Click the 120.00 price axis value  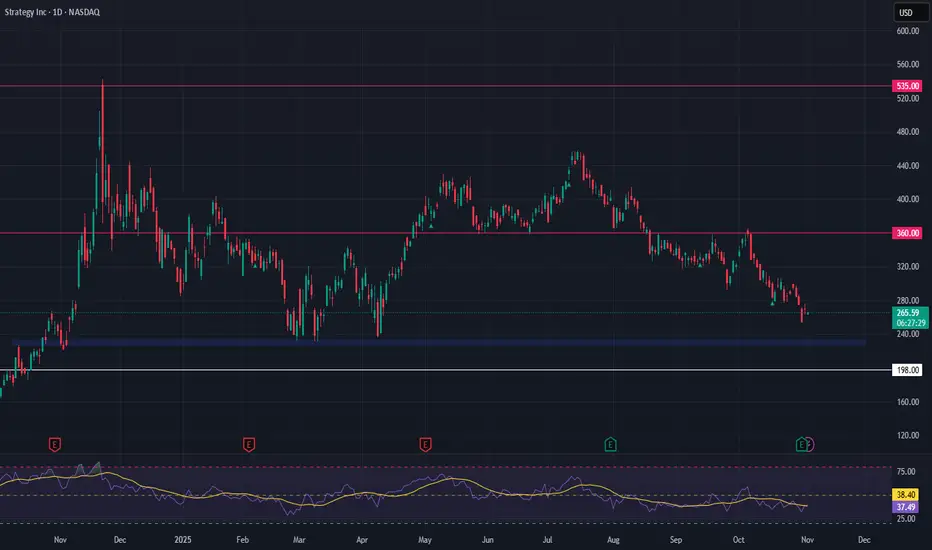click(x=908, y=435)
